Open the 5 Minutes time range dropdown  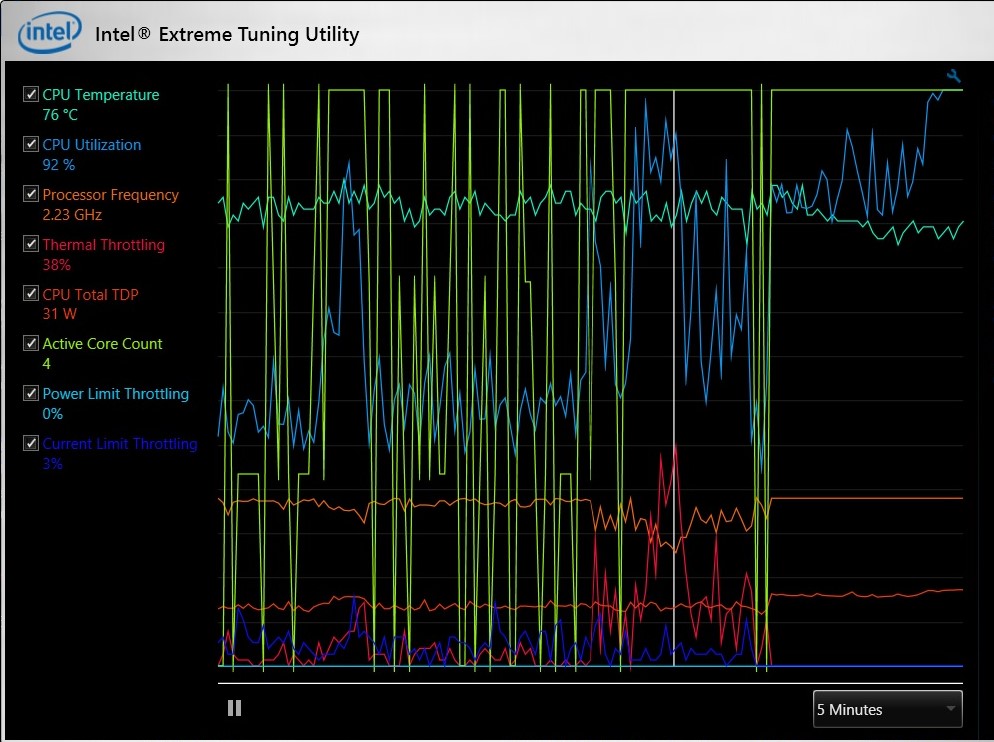click(888, 709)
